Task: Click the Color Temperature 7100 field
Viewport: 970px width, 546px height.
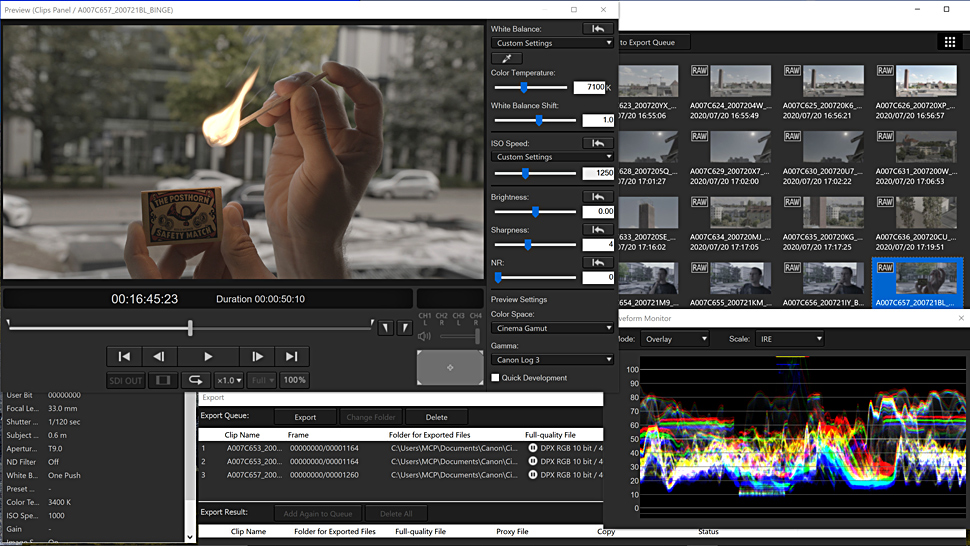Action: [590, 87]
